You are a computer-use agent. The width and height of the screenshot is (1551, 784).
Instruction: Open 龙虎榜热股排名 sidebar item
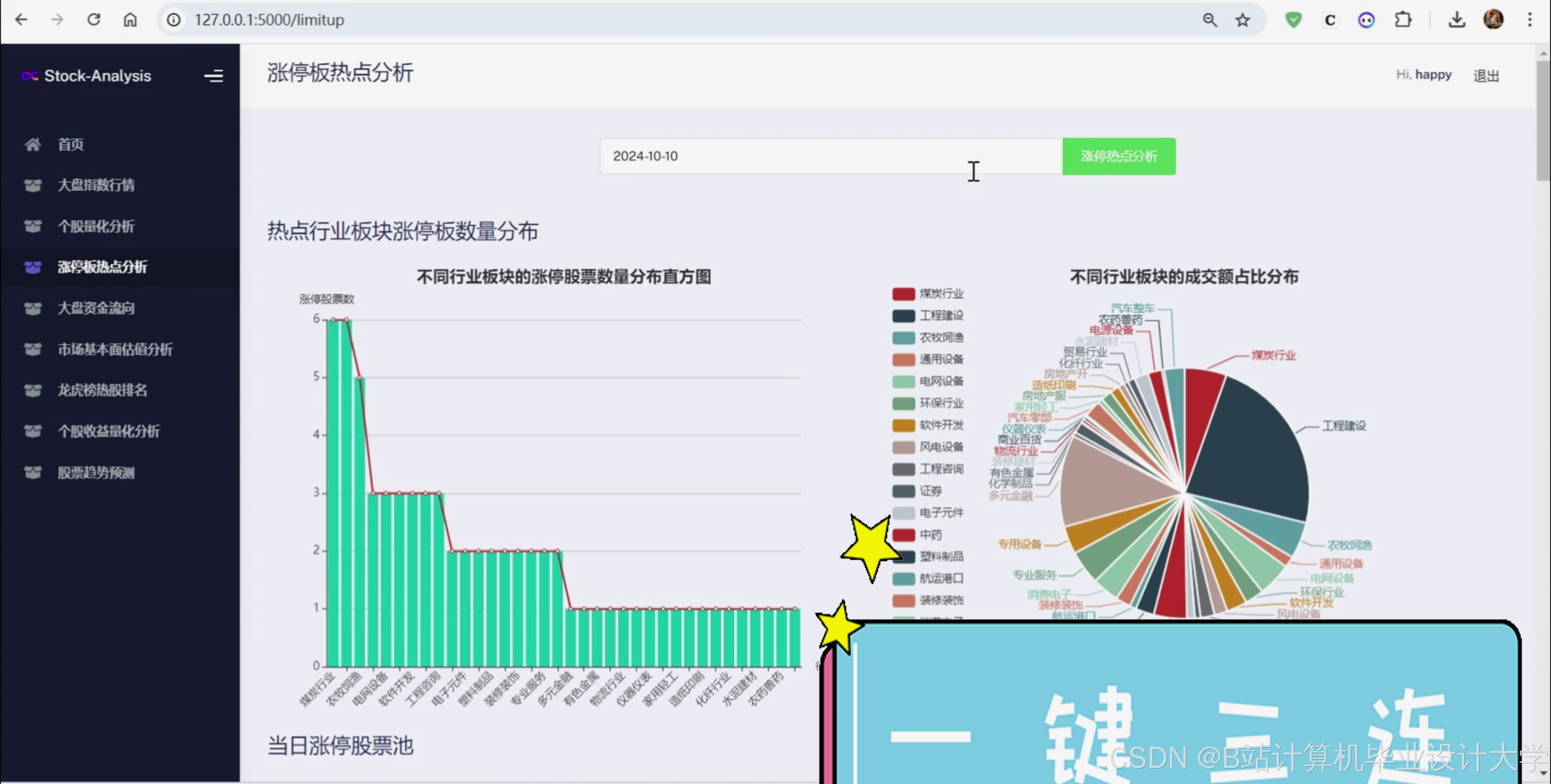(x=102, y=390)
